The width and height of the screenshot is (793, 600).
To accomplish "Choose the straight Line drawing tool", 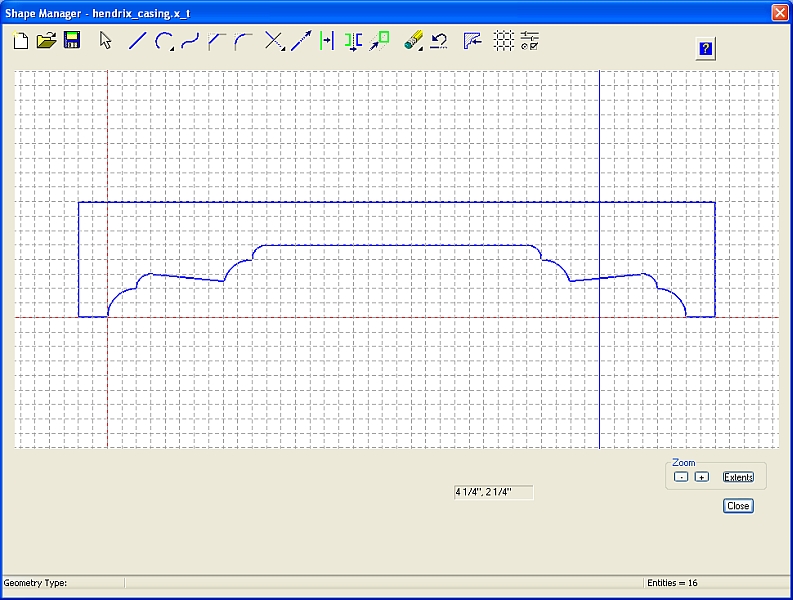I will pyautogui.click(x=138, y=41).
